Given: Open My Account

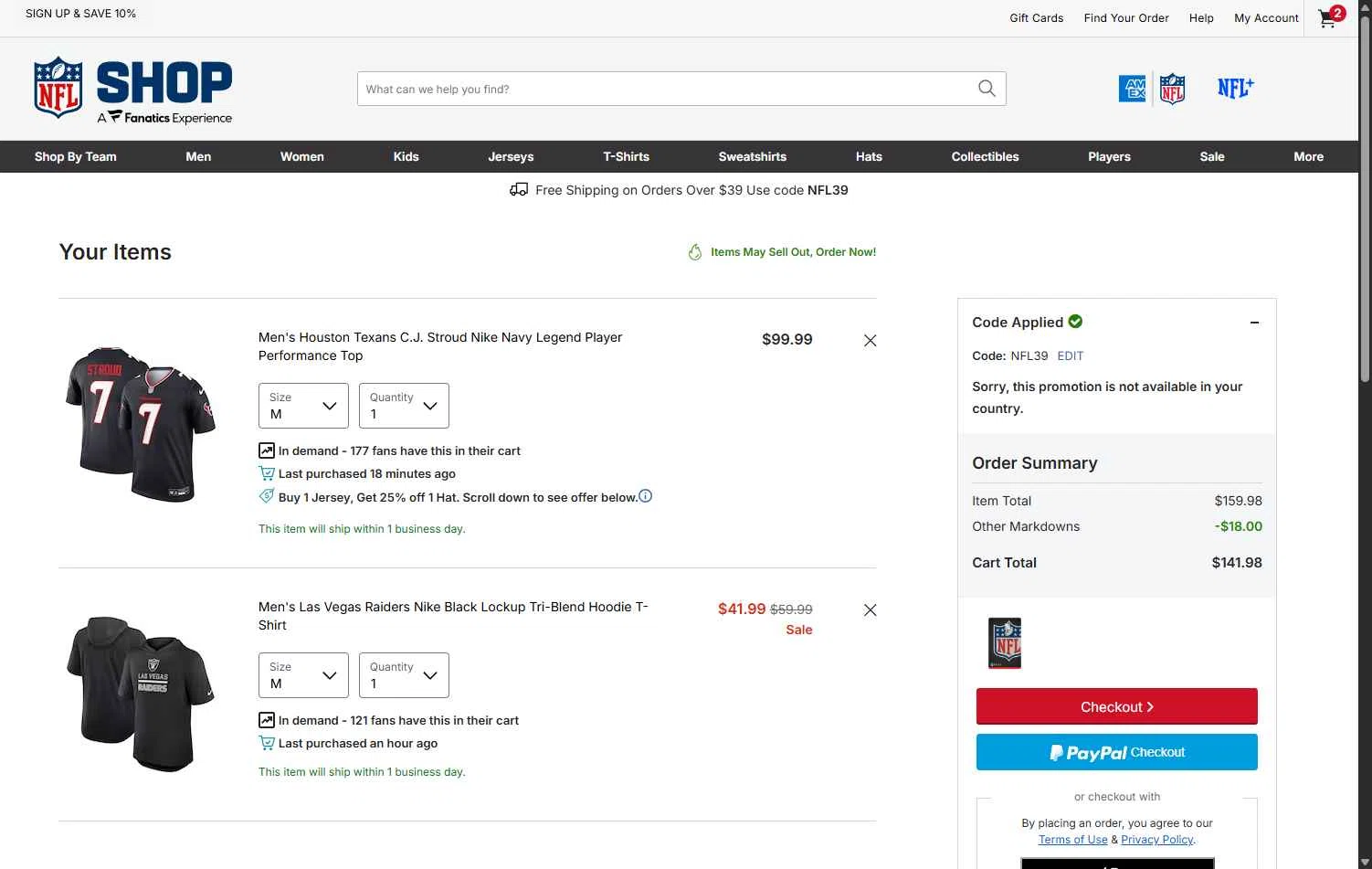Looking at the screenshot, I should point(1266,17).
